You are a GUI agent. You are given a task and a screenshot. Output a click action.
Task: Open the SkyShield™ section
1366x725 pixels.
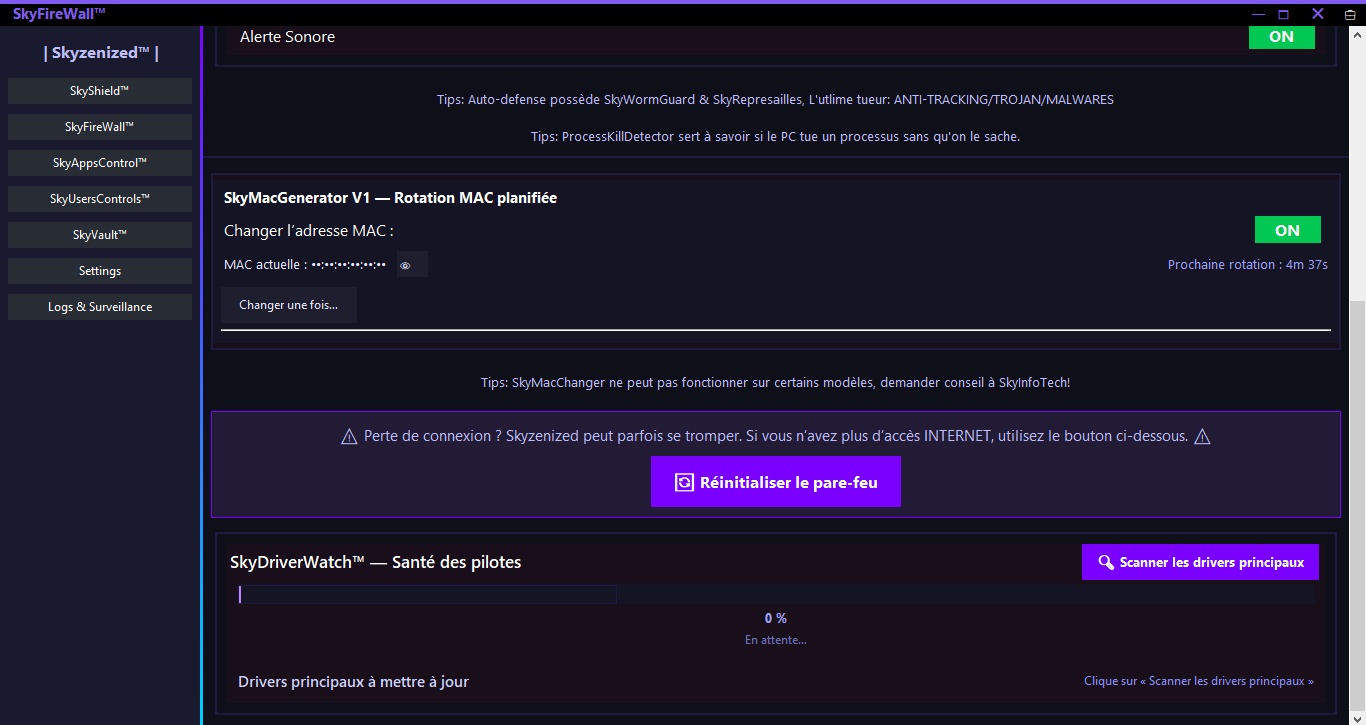[x=100, y=91]
